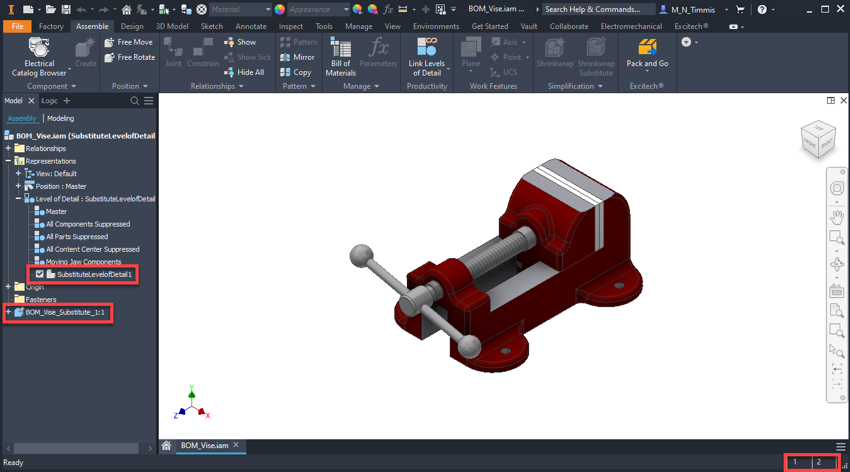Add a new browser panel with plus icon

(x=67, y=101)
